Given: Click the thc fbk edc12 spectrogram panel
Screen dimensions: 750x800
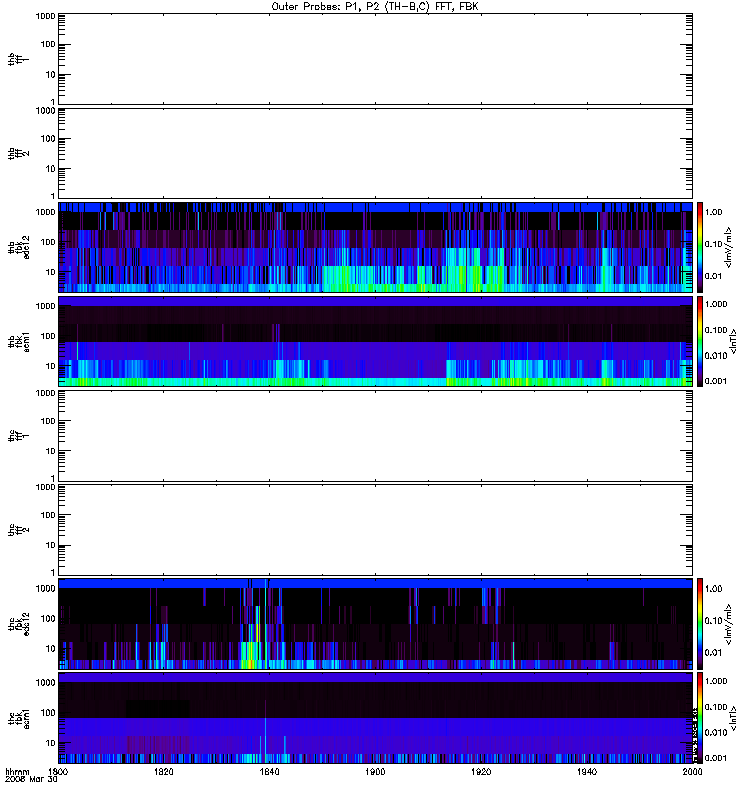Looking at the screenshot, I should (x=375, y=624).
